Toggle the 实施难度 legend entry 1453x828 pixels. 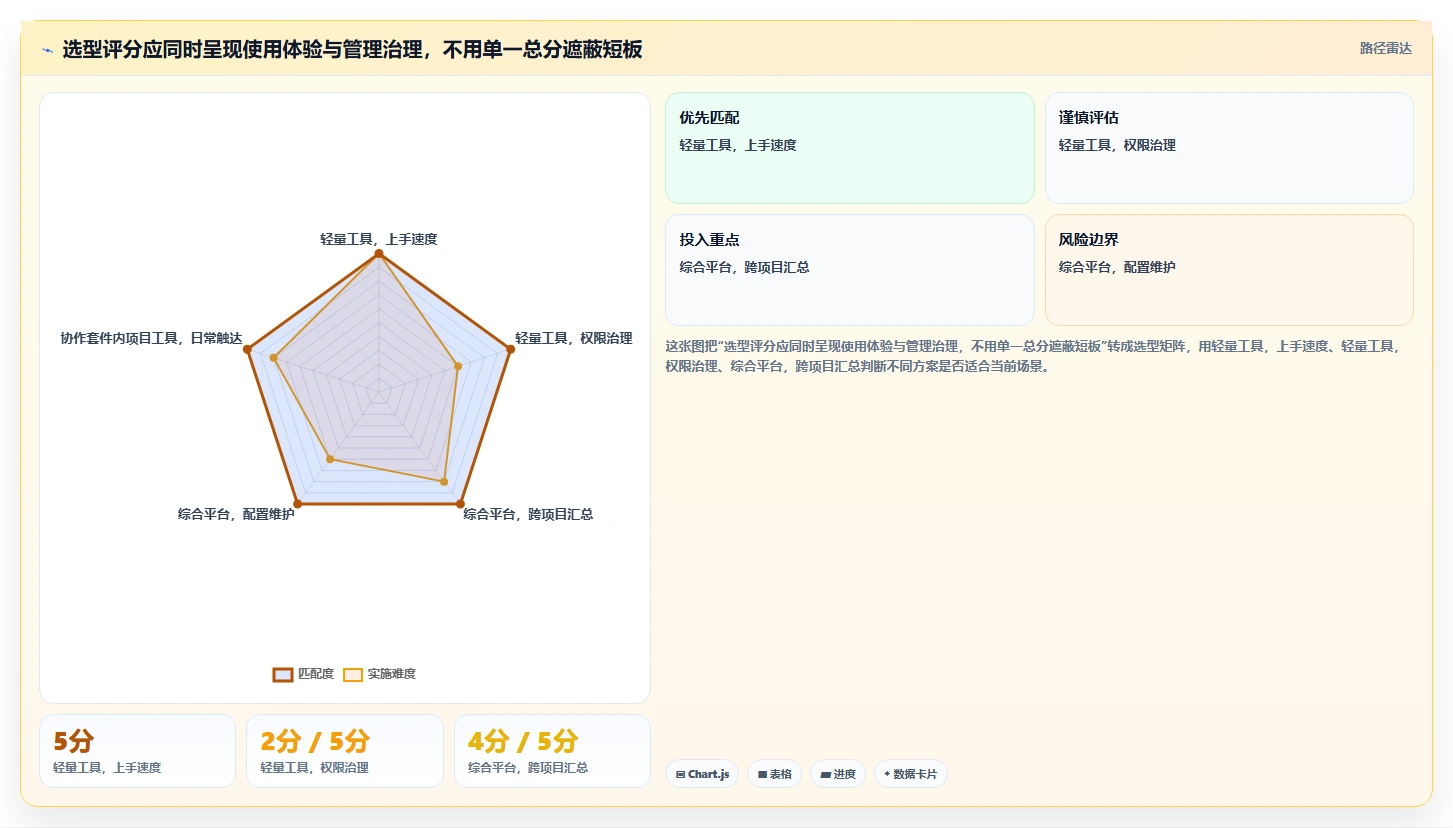(379, 674)
